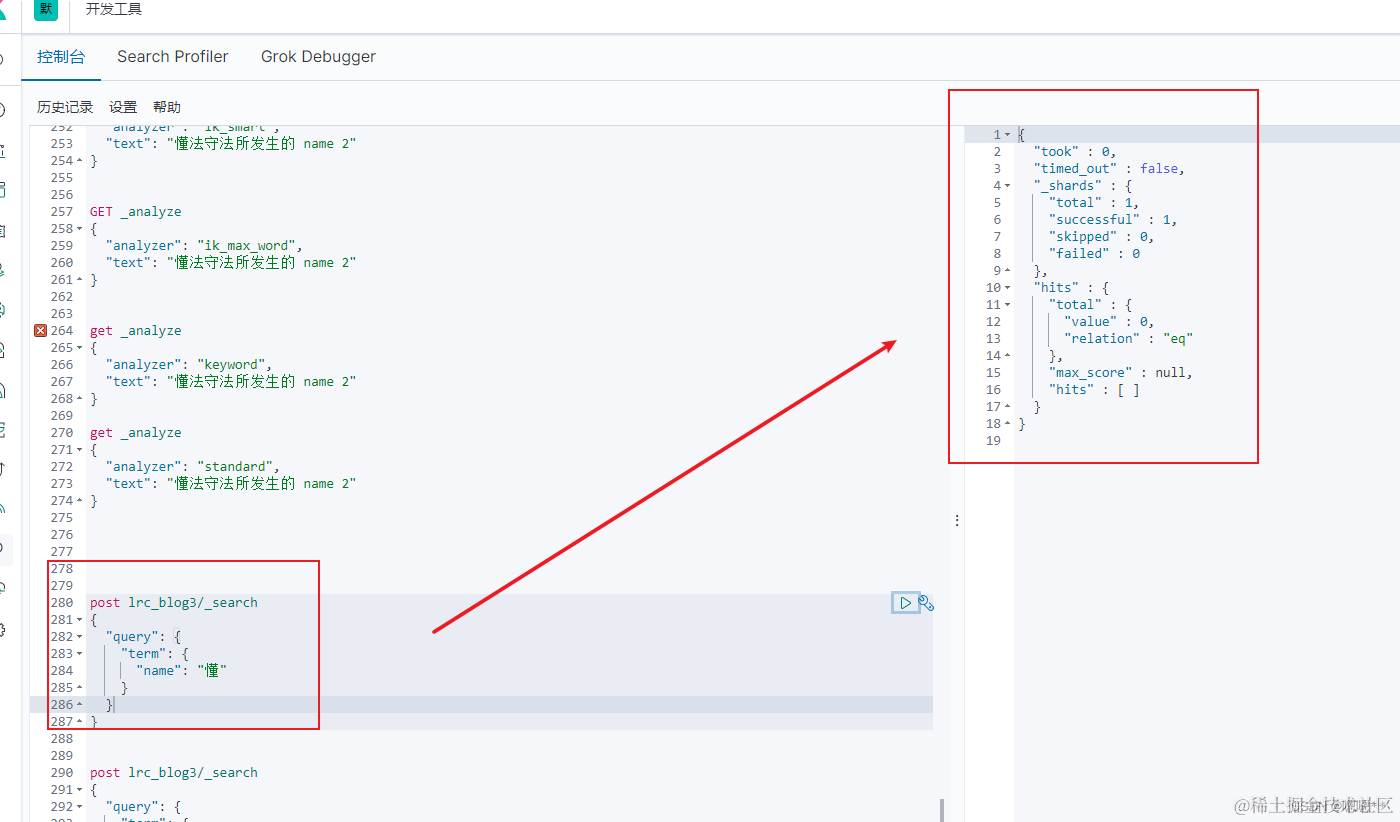
Task: Open the Grok Debugger tab
Action: pos(318,57)
